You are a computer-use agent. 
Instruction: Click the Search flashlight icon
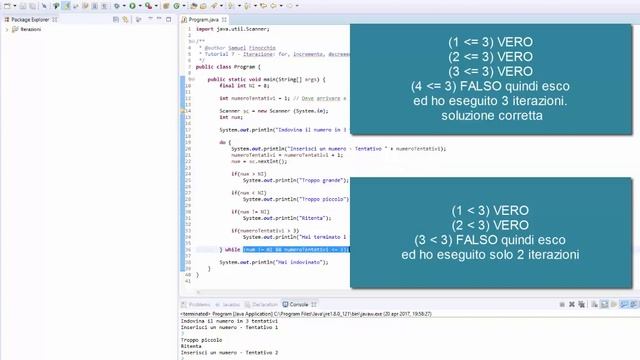213,6
